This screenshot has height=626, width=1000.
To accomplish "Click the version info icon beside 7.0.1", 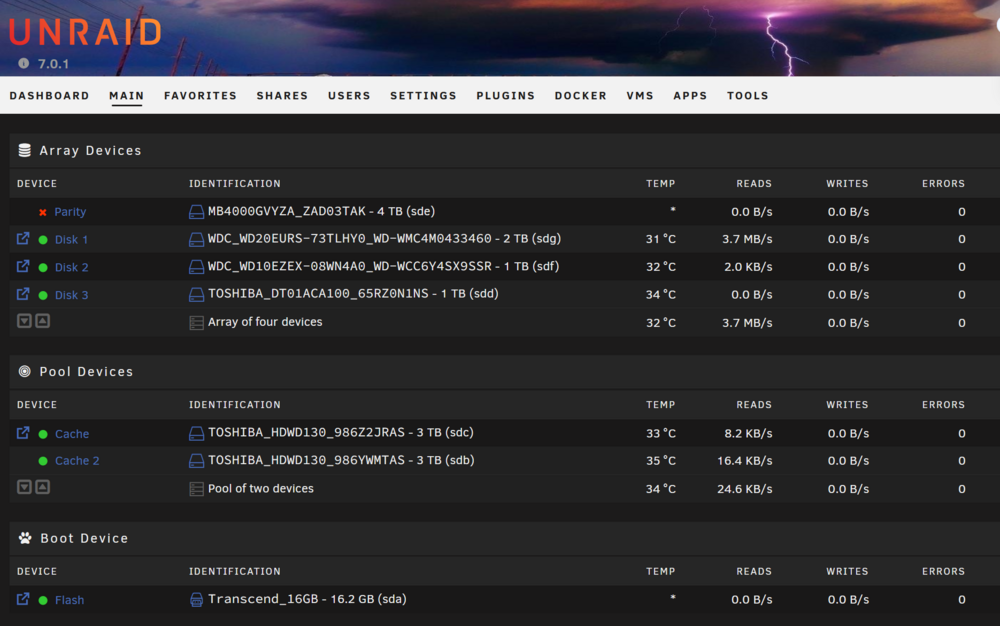I will (x=24, y=63).
